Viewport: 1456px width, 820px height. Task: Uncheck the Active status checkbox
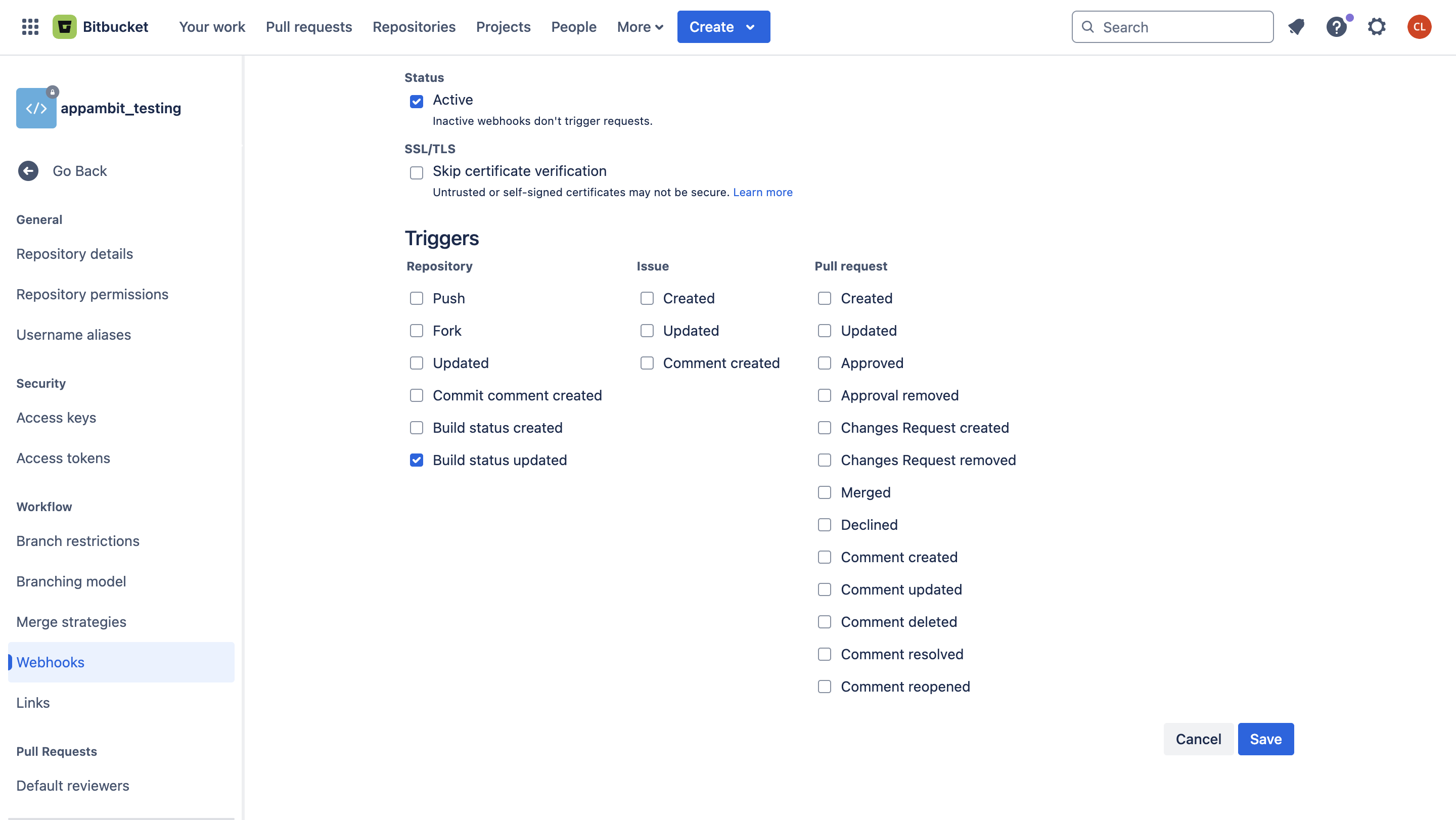[417, 101]
